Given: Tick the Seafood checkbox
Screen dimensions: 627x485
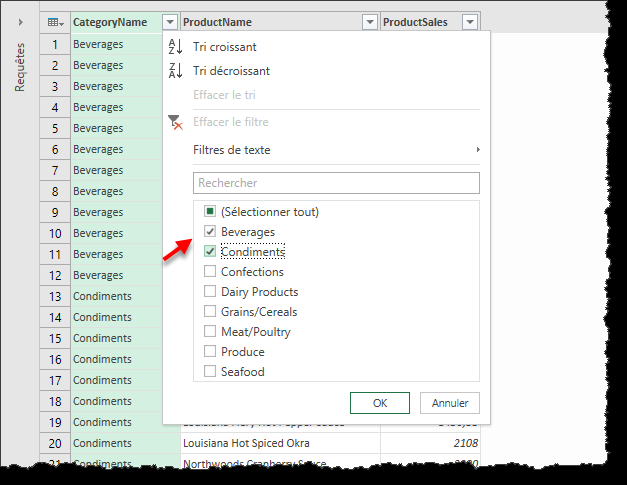Looking at the screenshot, I should click(210, 372).
